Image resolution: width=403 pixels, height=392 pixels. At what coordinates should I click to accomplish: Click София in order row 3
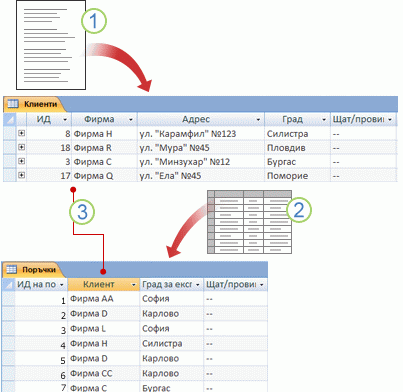click(x=172, y=329)
